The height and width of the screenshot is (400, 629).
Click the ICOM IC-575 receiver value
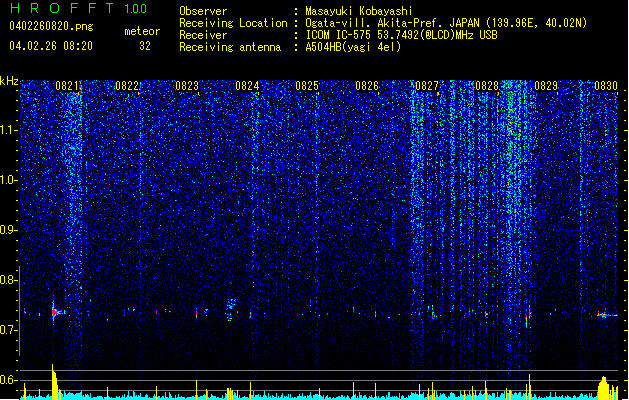click(402, 35)
